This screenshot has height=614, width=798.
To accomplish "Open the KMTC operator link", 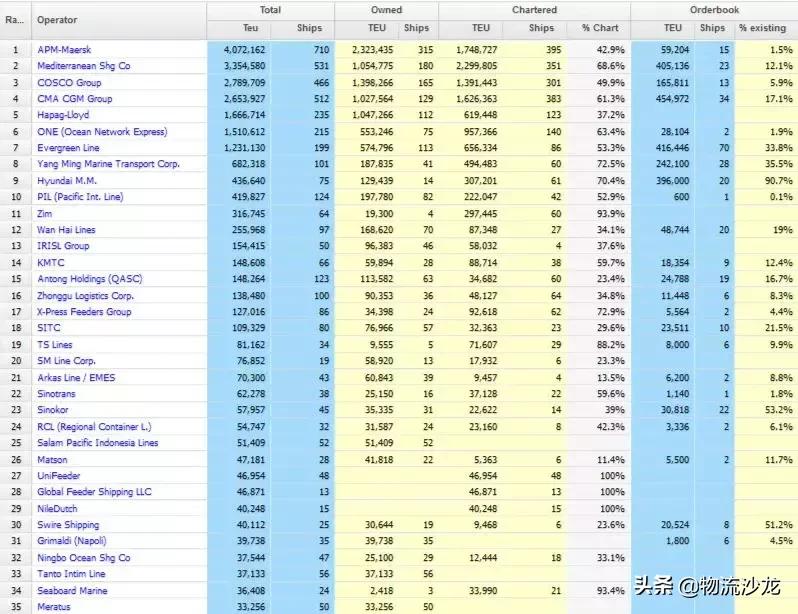I will point(51,263).
